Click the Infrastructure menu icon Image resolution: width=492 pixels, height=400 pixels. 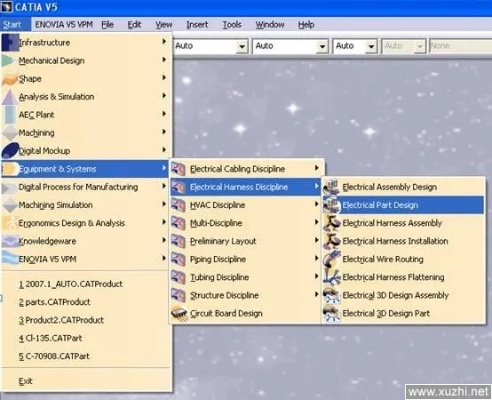[10, 43]
